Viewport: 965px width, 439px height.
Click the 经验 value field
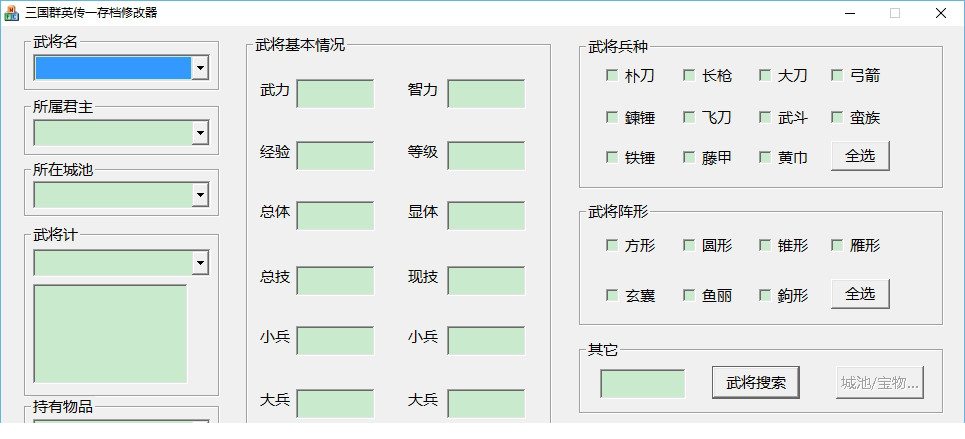tap(335, 156)
